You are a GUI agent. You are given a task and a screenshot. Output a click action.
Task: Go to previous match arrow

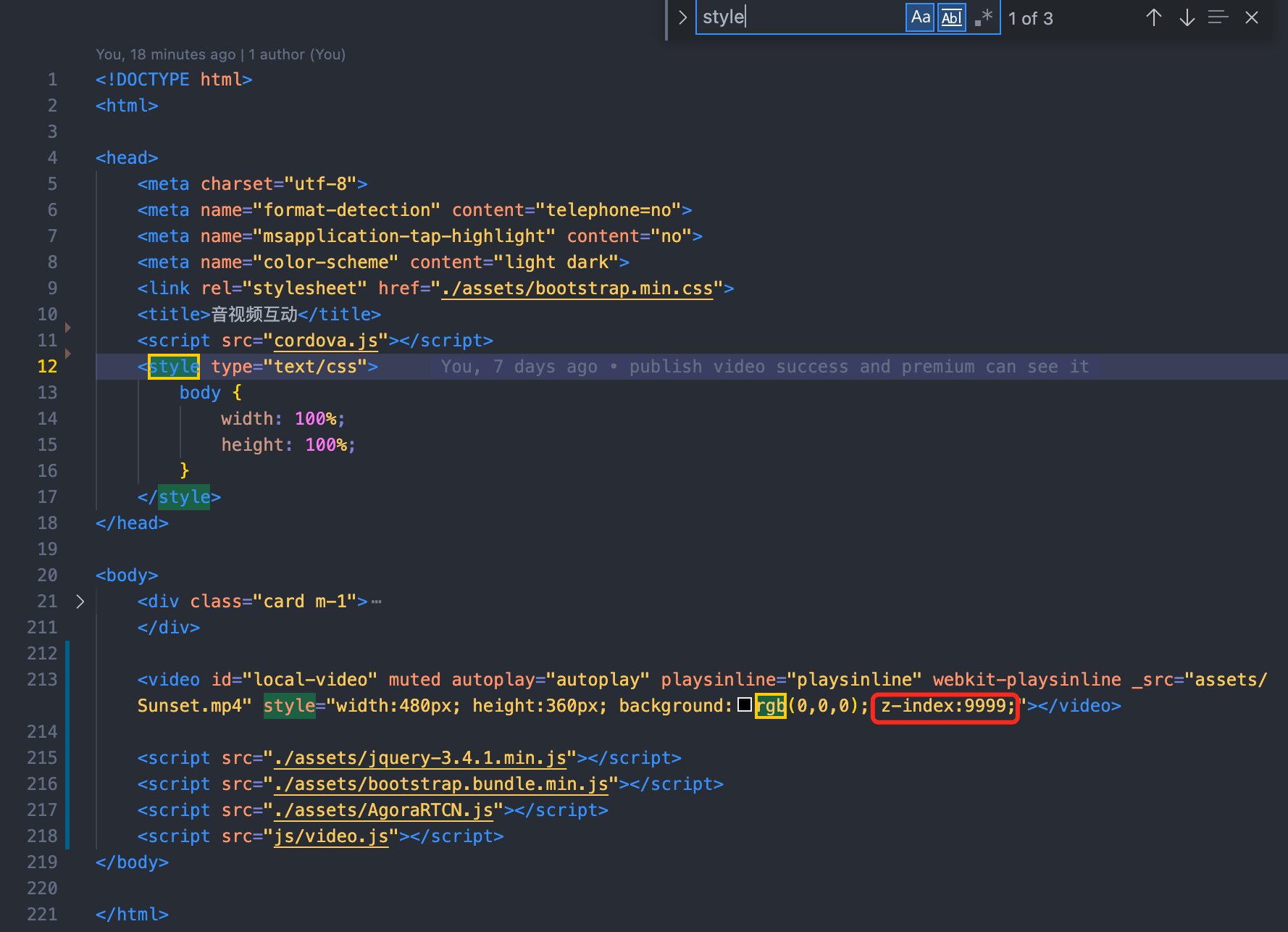tap(1154, 17)
